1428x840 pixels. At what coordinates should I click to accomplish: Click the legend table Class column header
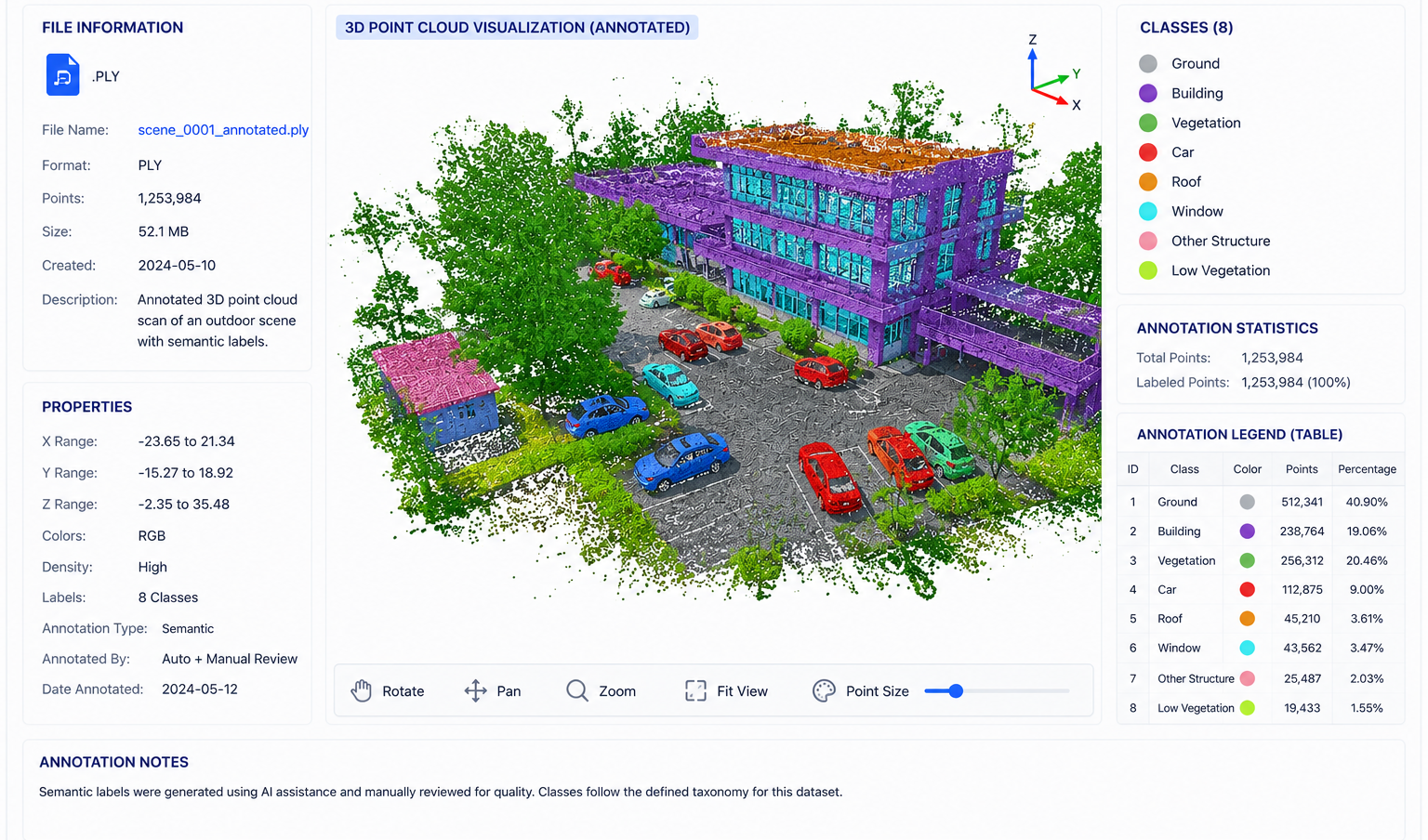click(1184, 469)
